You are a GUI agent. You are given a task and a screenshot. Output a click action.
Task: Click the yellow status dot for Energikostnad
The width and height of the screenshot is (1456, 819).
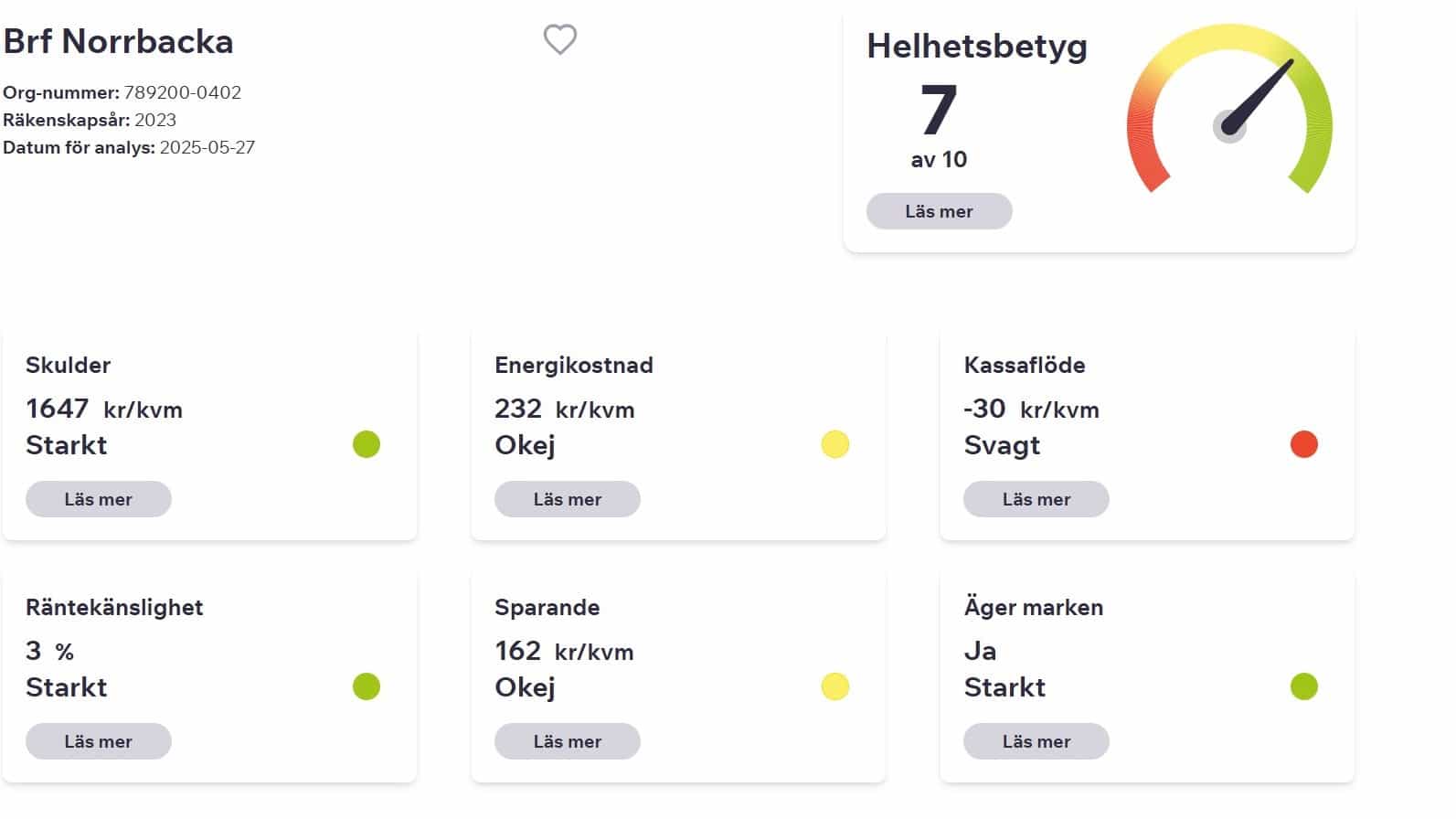click(x=834, y=445)
